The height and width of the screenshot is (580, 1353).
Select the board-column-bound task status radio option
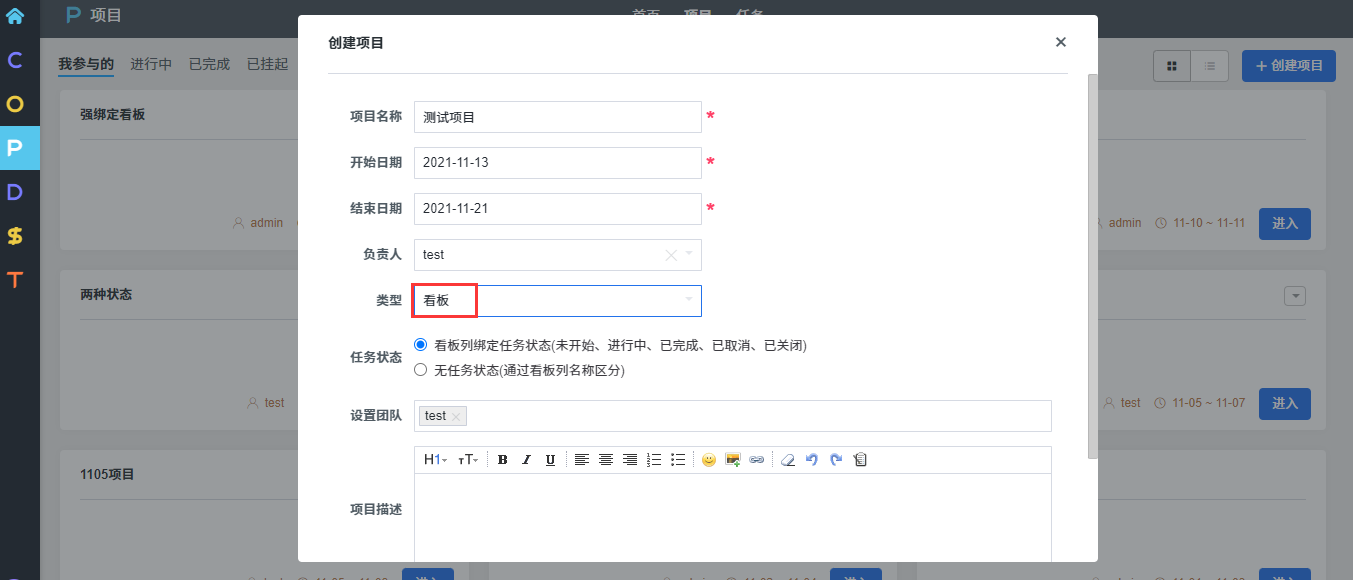pos(421,345)
